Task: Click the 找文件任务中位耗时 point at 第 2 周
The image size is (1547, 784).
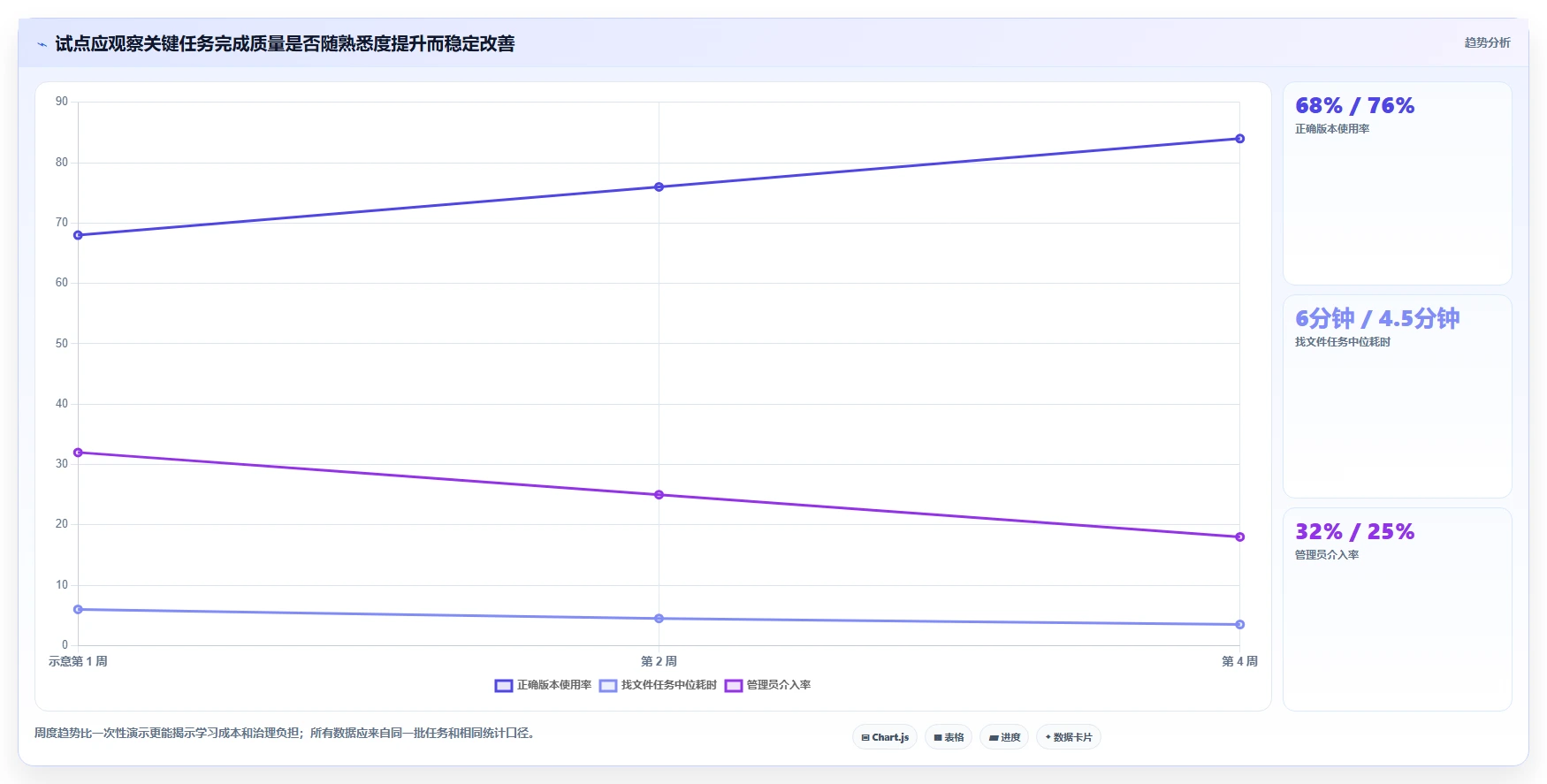Action: click(659, 619)
